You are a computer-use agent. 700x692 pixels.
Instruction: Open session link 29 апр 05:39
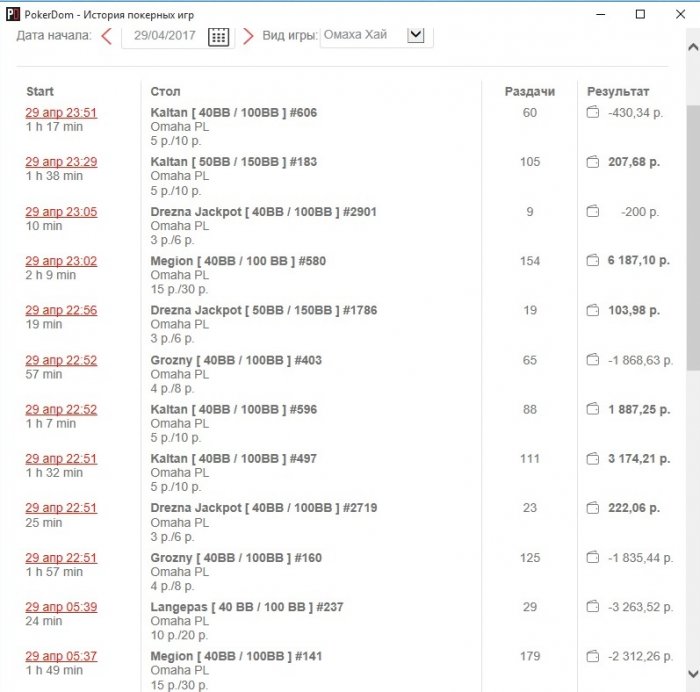pyautogui.click(x=61, y=607)
